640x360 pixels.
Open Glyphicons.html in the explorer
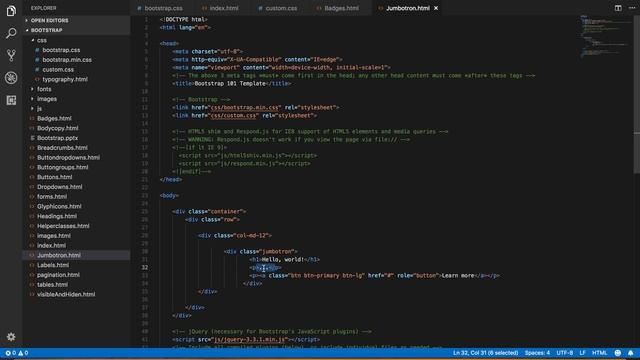click(59, 207)
